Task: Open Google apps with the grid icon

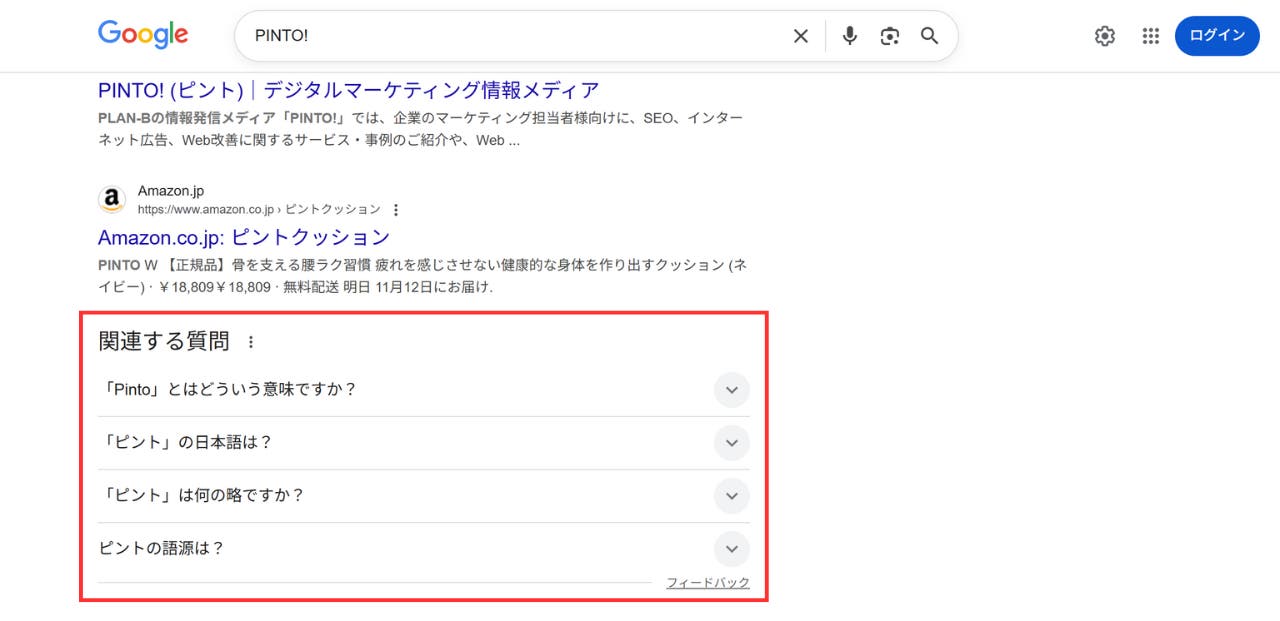Action: [1150, 35]
